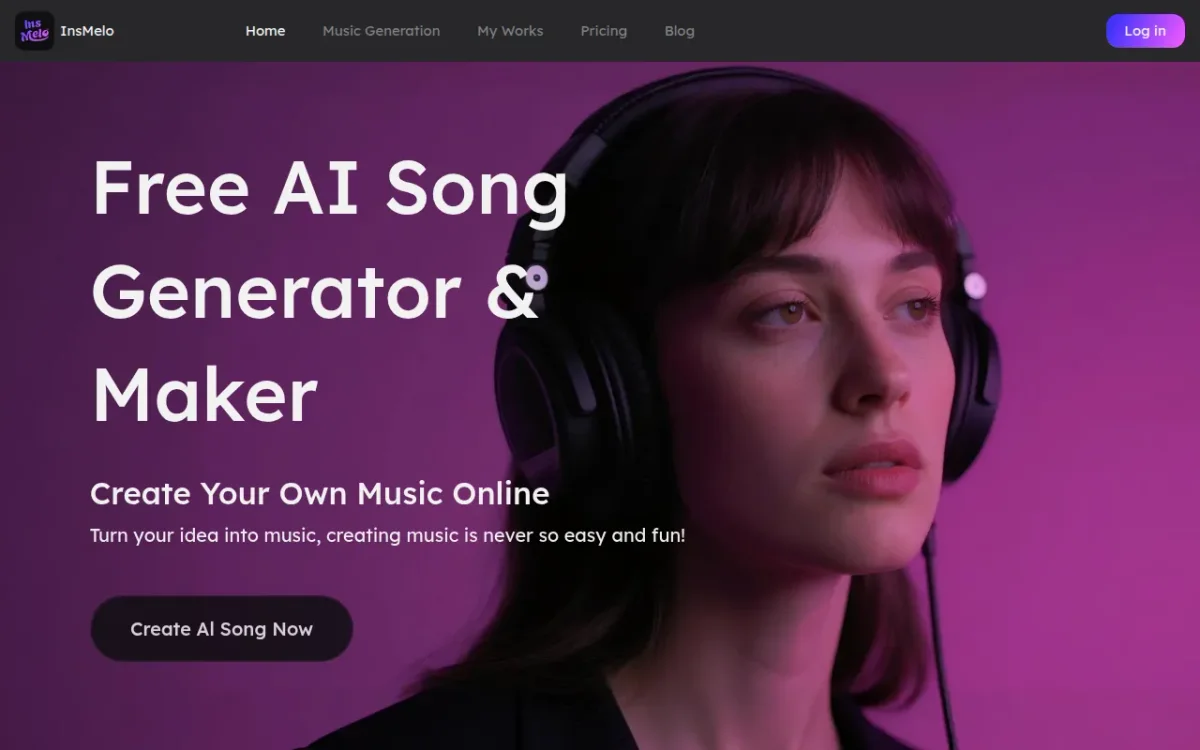
Task: Click the InsMelo brand name text
Action: 87,31
